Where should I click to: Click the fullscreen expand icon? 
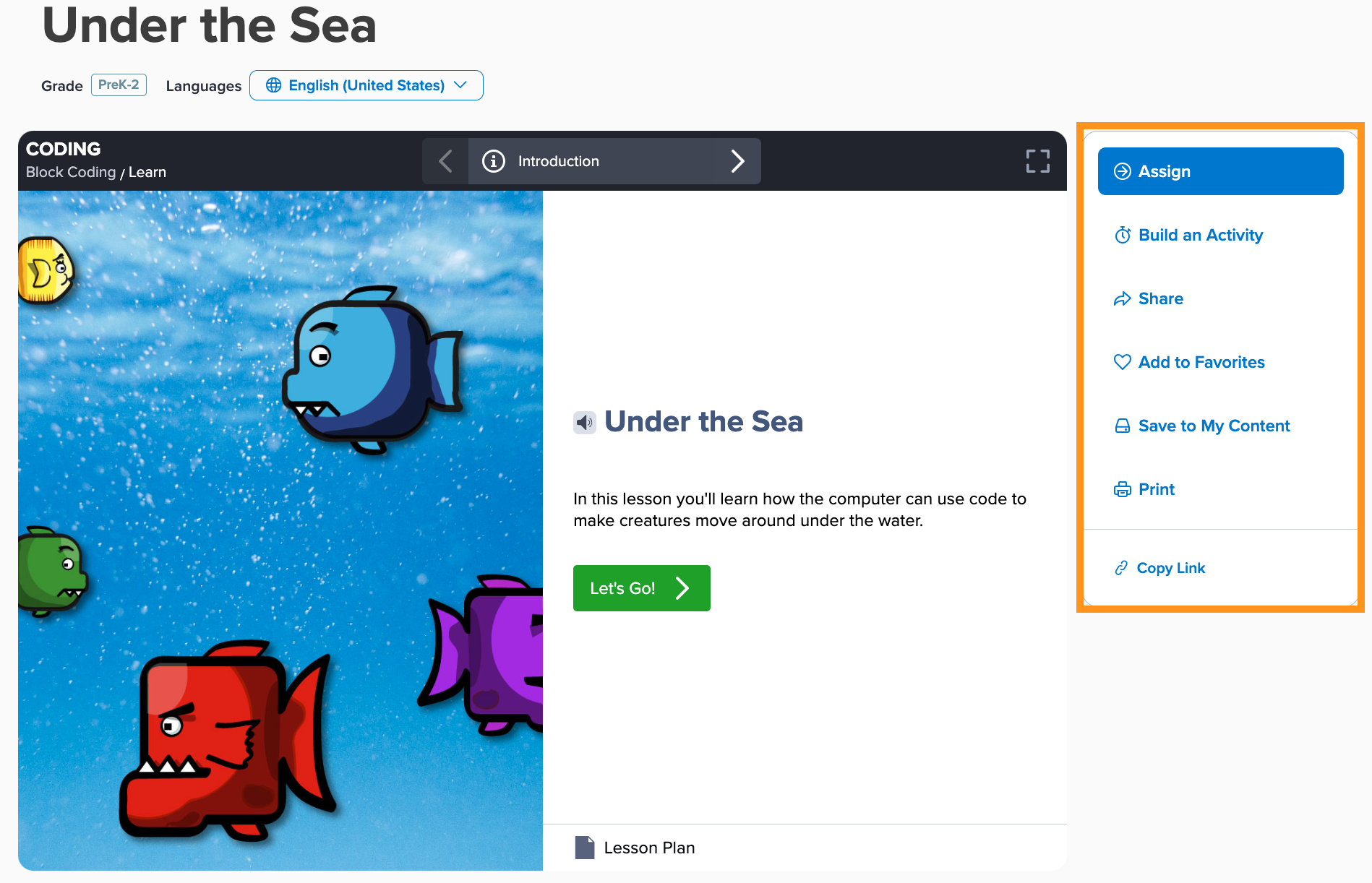pyautogui.click(x=1037, y=161)
